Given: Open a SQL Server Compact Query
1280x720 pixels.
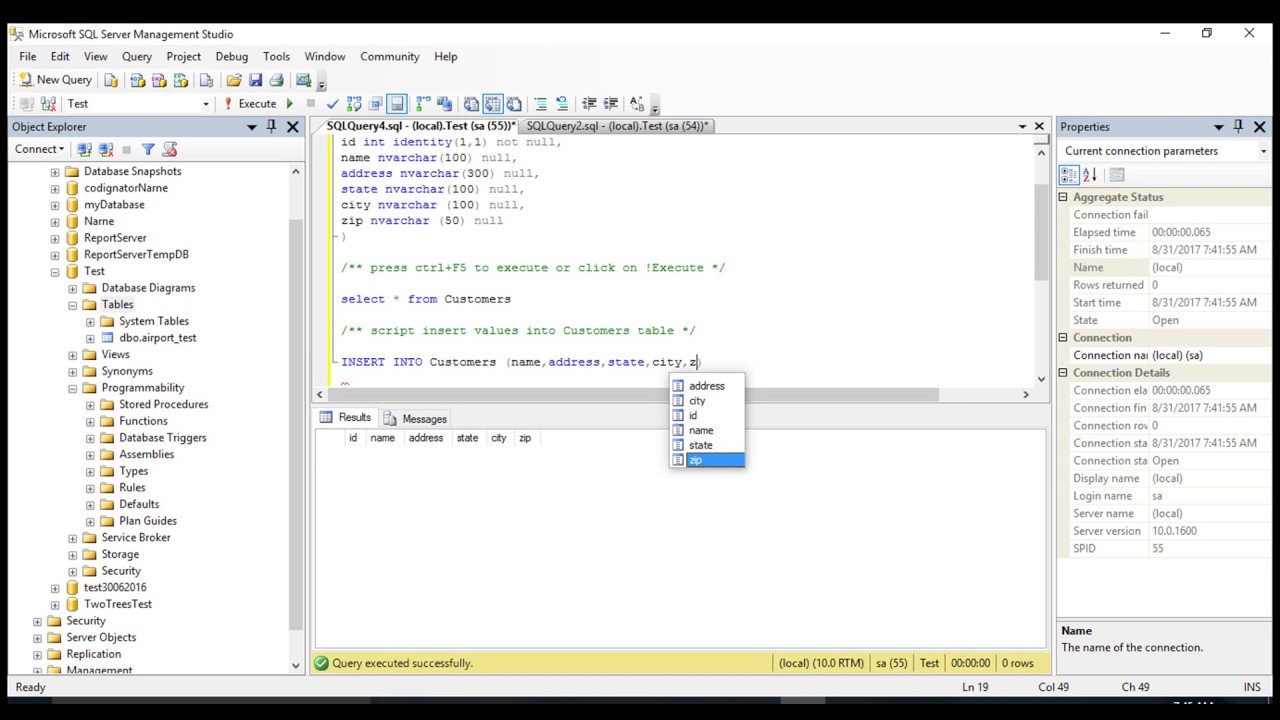Looking at the screenshot, I should 206,80.
